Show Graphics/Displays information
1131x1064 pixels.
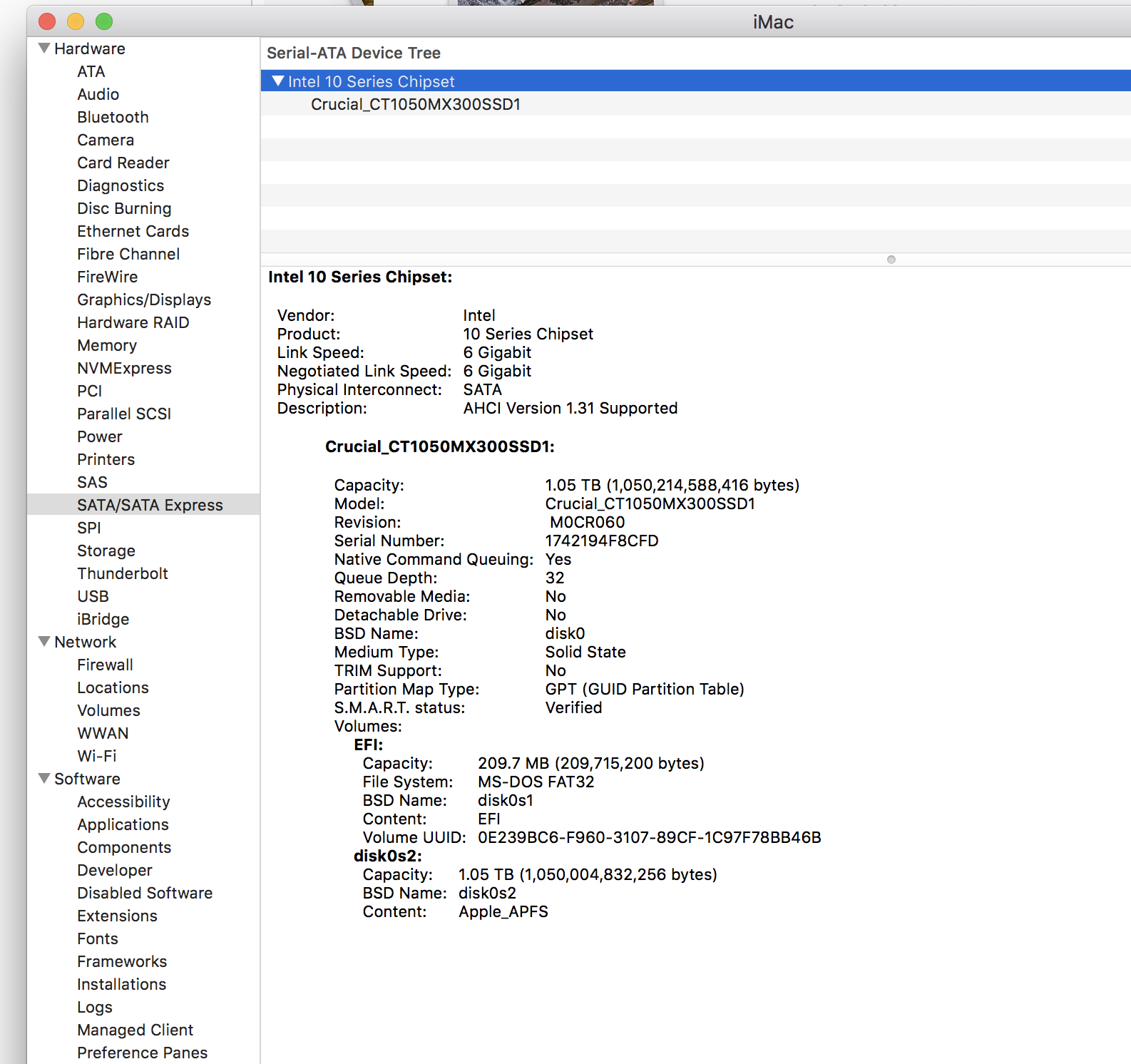(x=144, y=300)
